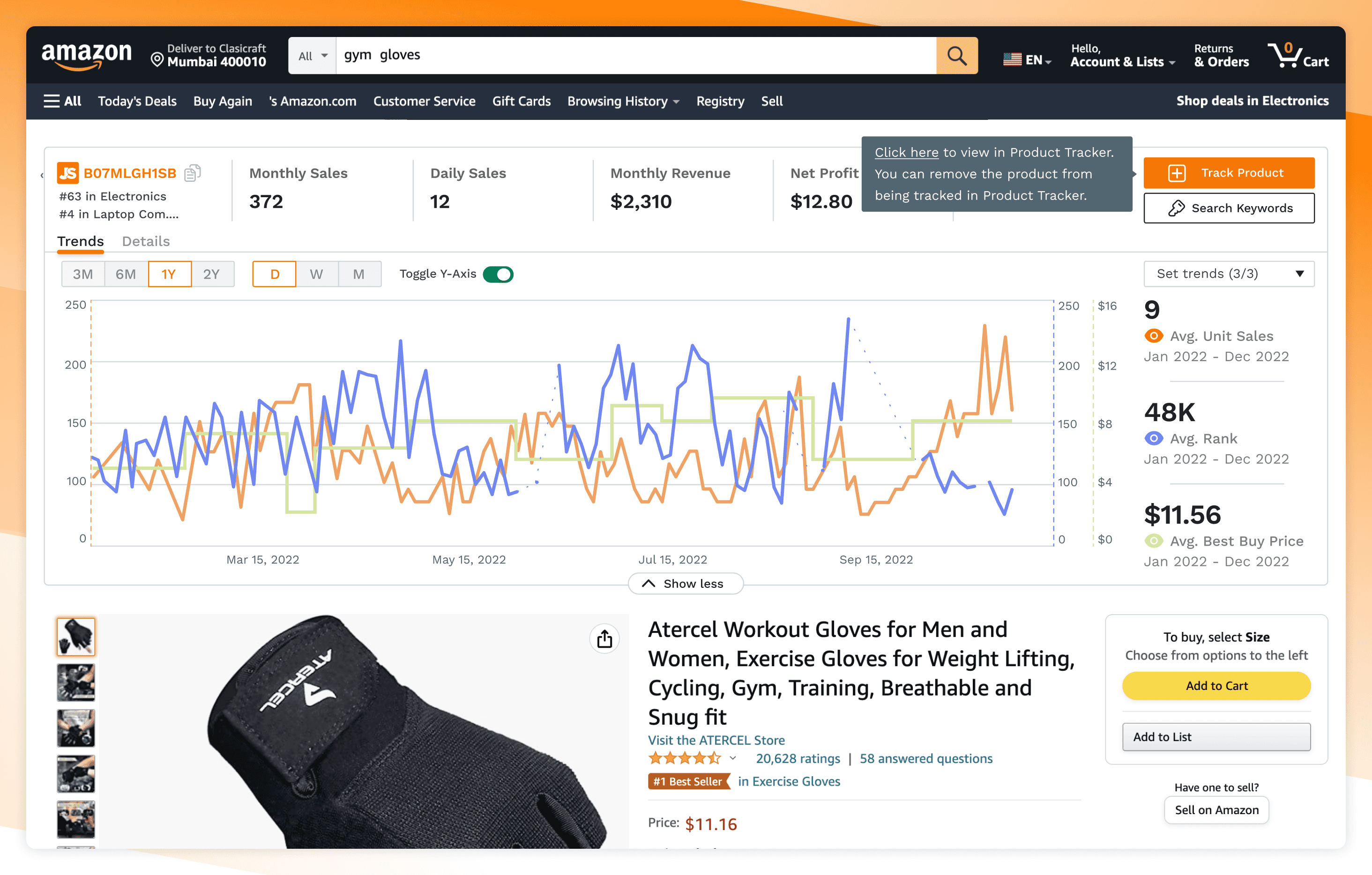This screenshot has height=875, width=1372.
Task: Click the 'Click here' Product Tracker link
Action: point(907,153)
